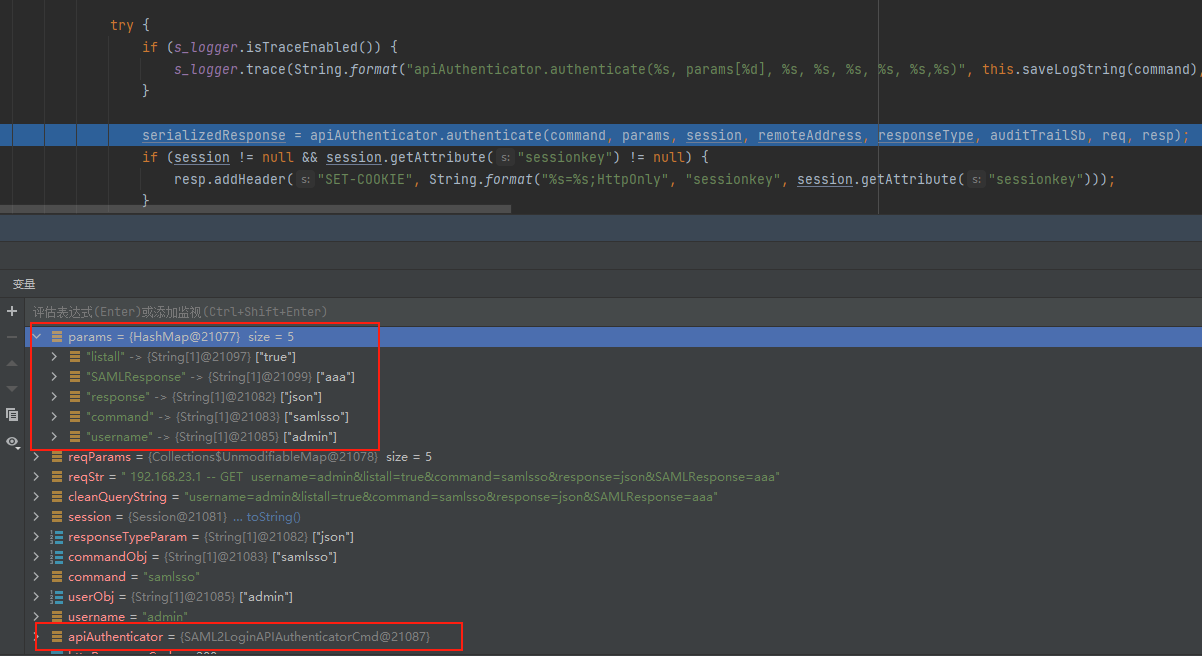Expand the reqParams variable node

pos(37,457)
